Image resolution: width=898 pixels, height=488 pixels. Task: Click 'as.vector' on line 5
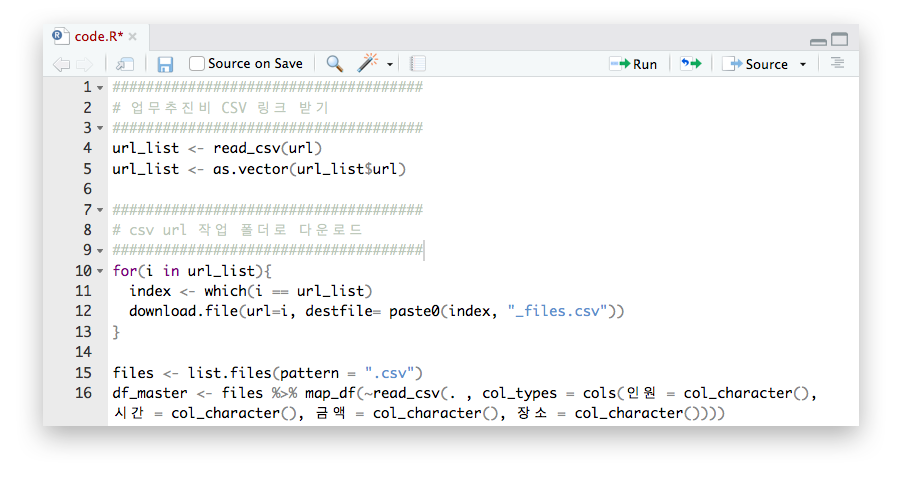pyautogui.click(x=251, y=169)
